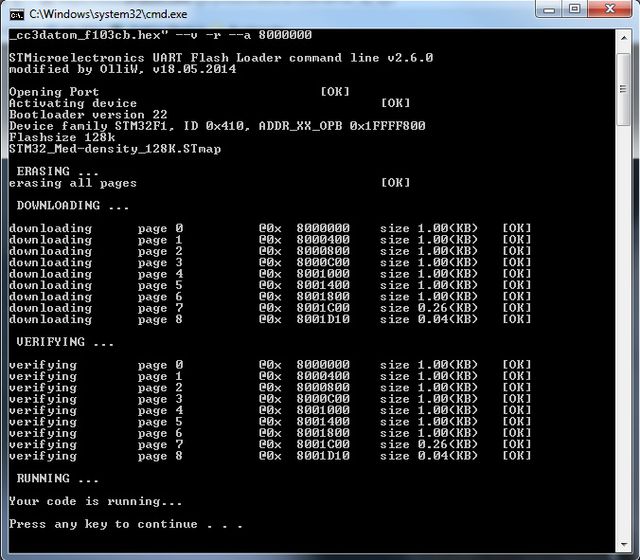Click the [OK] beside Opening Port
The image size is (640, 560).
(335, 92)
